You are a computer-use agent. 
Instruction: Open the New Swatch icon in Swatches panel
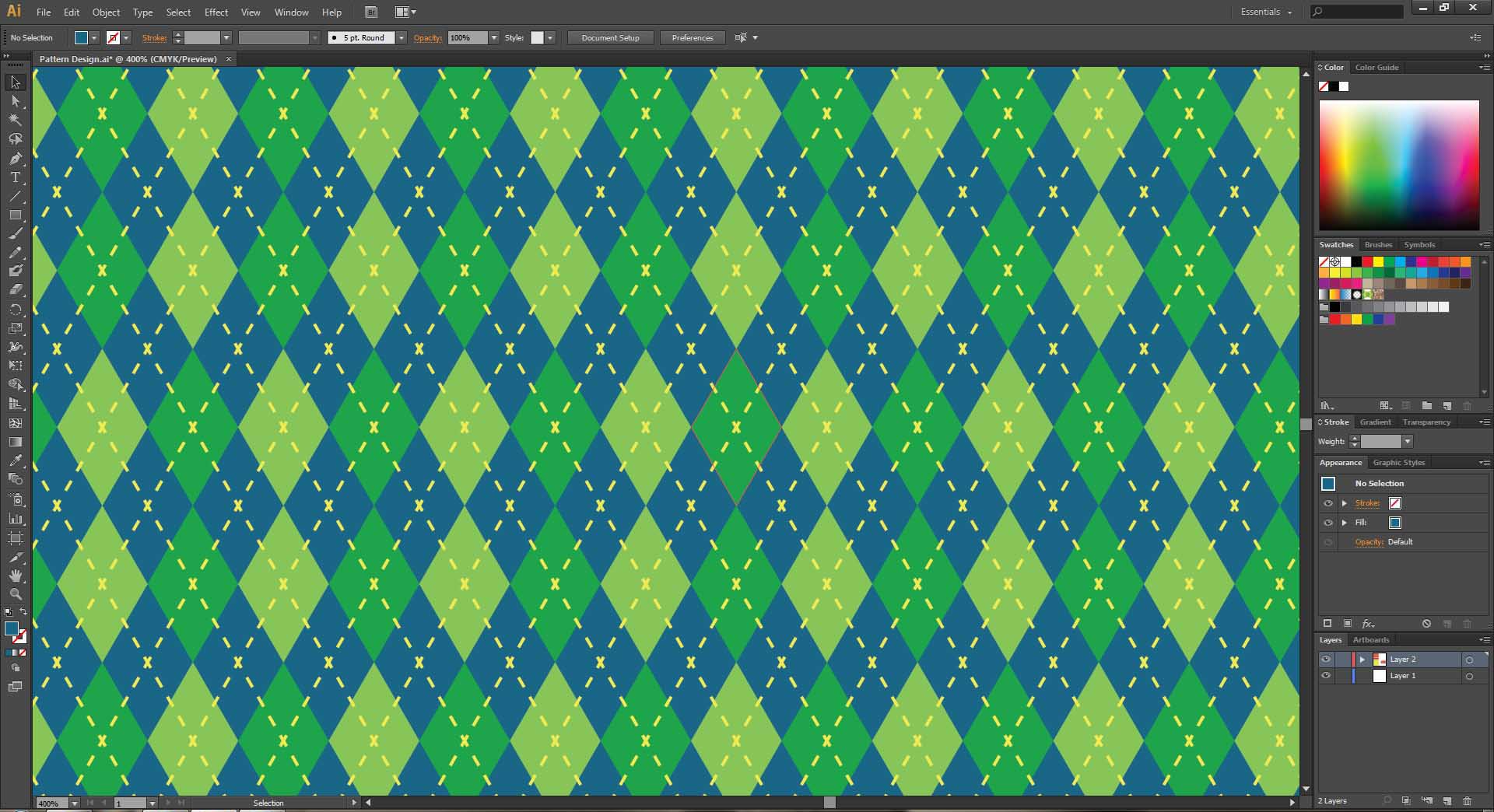[x=1447, y=406]
